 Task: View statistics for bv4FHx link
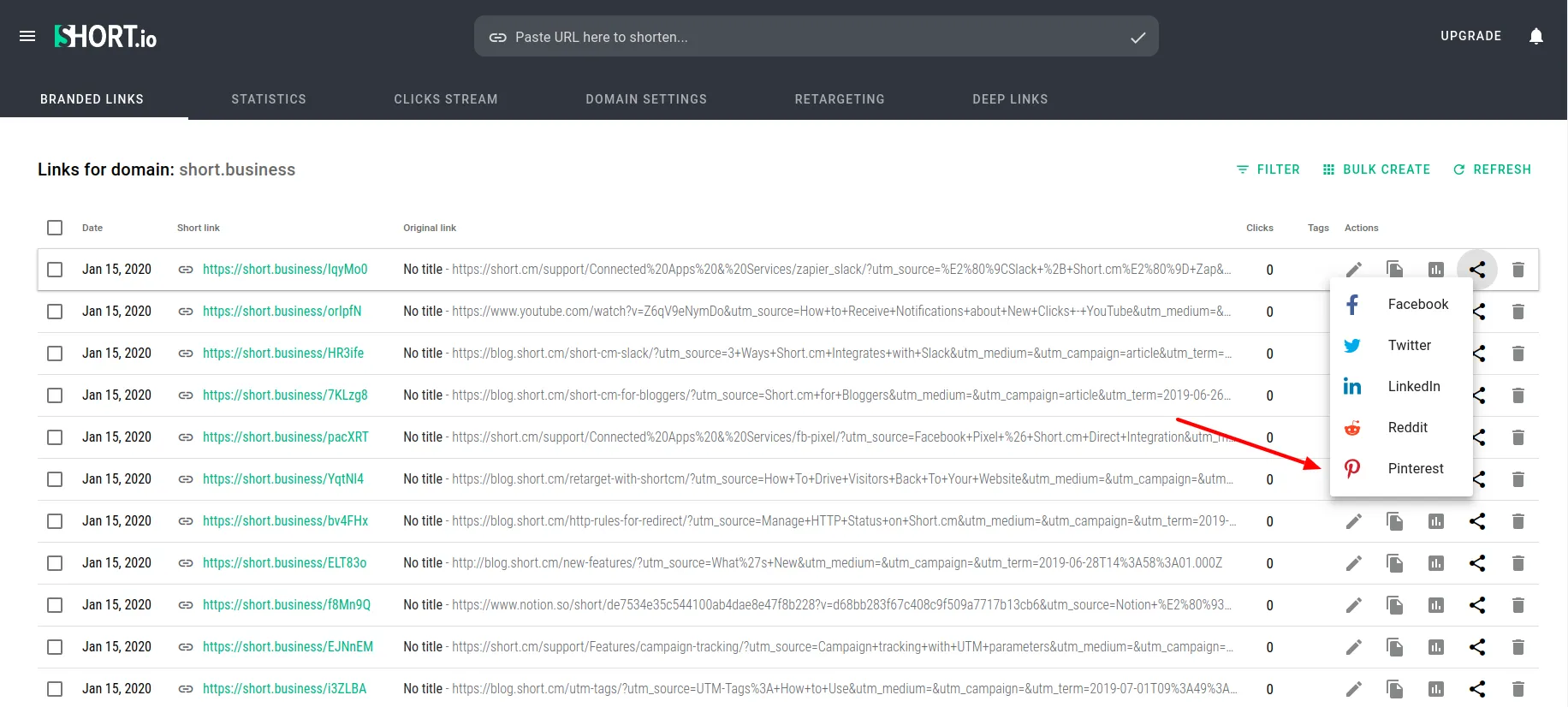[x=1436, y=521]
